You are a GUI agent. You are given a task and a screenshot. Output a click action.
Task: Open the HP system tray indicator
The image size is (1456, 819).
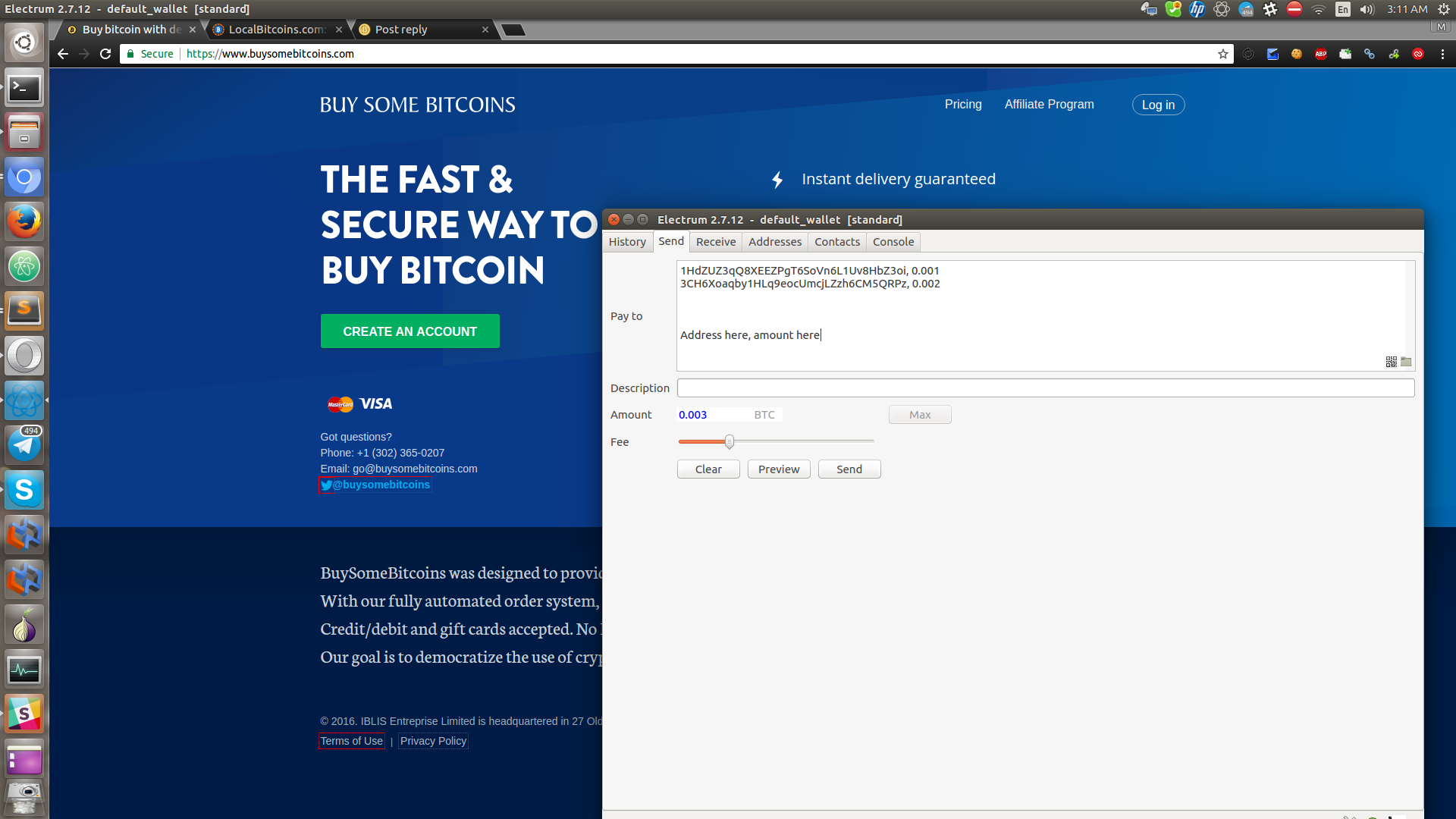(x=1197, y=9)
